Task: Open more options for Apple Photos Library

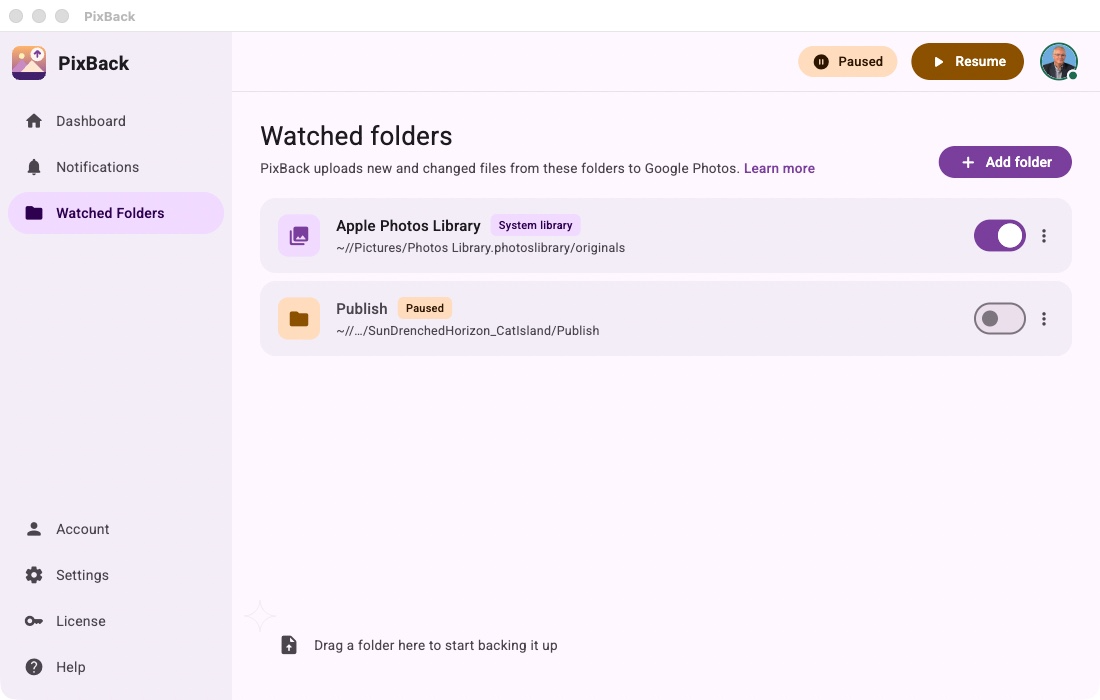Action: (1044, 236)
